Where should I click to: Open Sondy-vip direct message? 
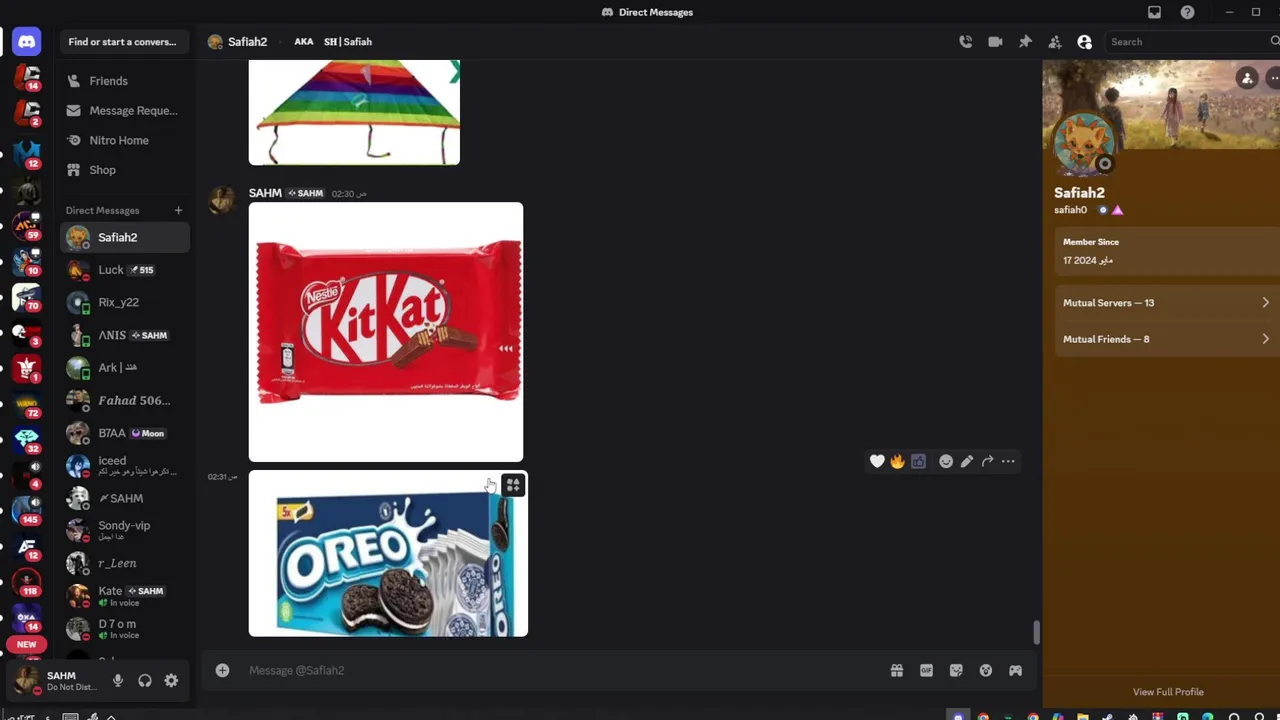(x=125, y=530)
